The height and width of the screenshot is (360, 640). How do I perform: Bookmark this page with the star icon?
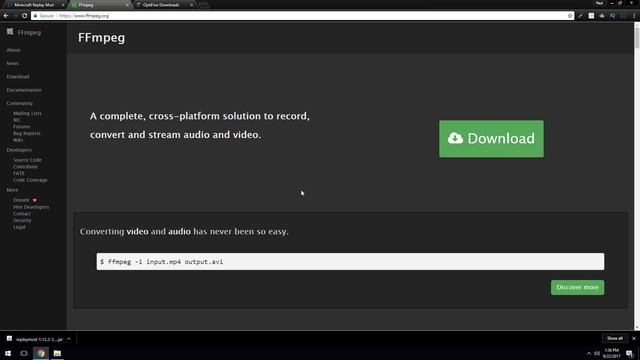570,16
